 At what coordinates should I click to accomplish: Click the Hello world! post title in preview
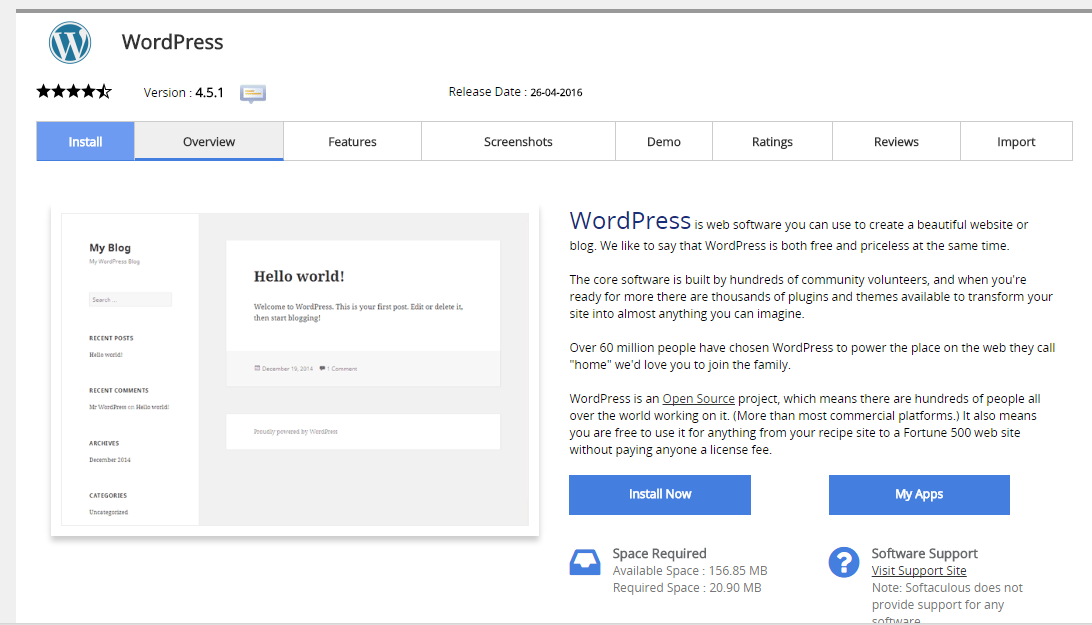(x=299, y=277)
